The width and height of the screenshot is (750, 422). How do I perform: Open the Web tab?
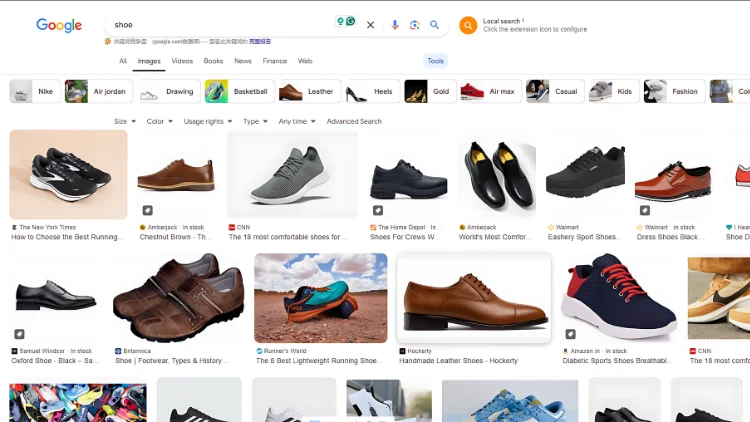click(305, 61)
